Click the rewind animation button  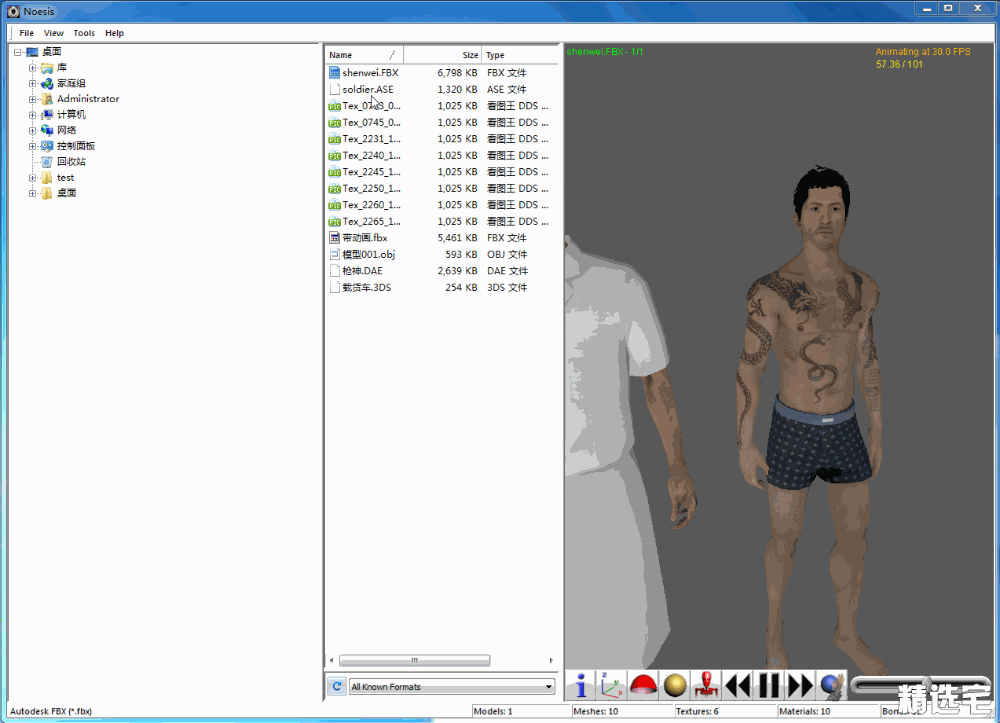[x=738, y=685]
